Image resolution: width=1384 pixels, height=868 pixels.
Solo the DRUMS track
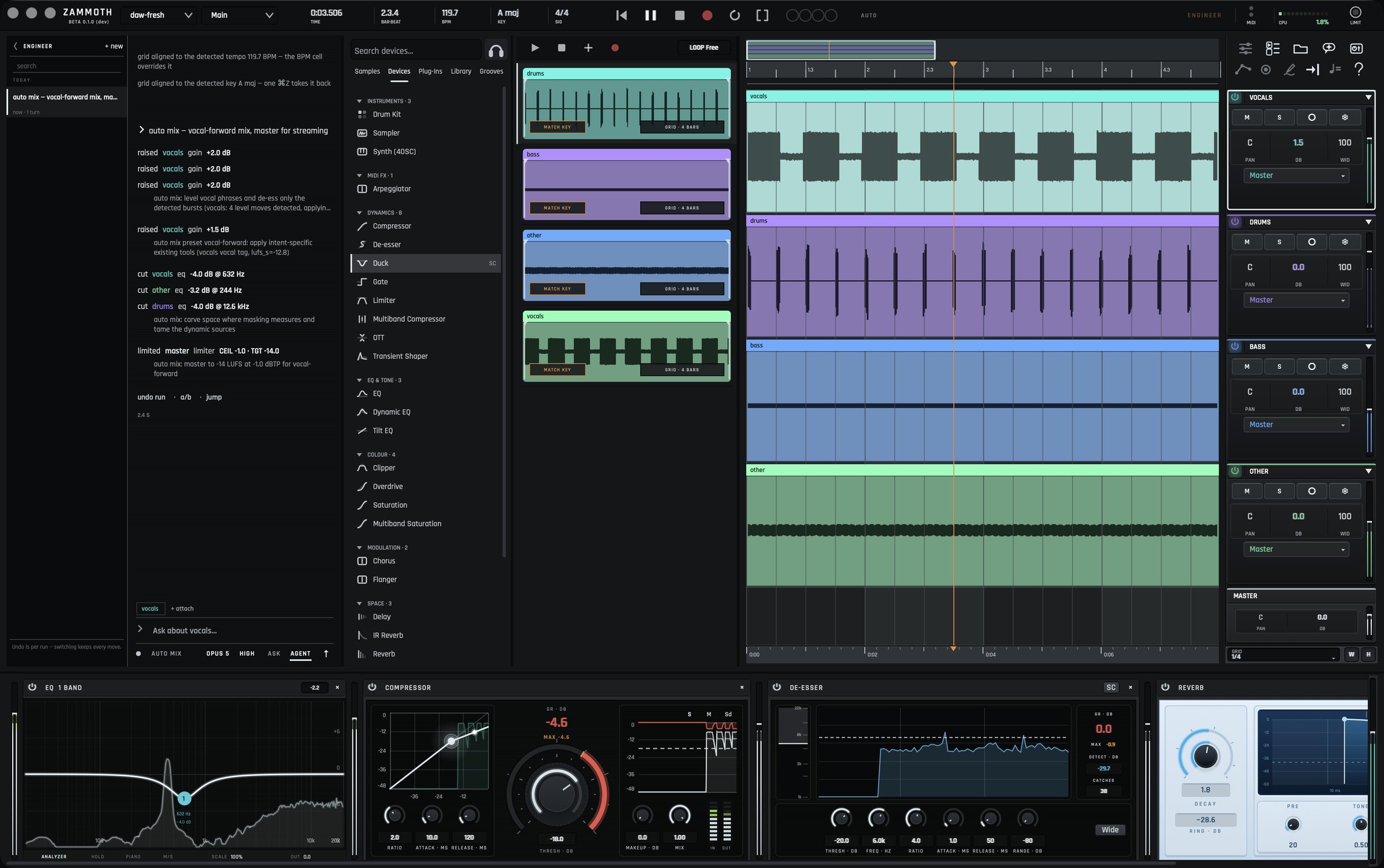point(1279,242)
